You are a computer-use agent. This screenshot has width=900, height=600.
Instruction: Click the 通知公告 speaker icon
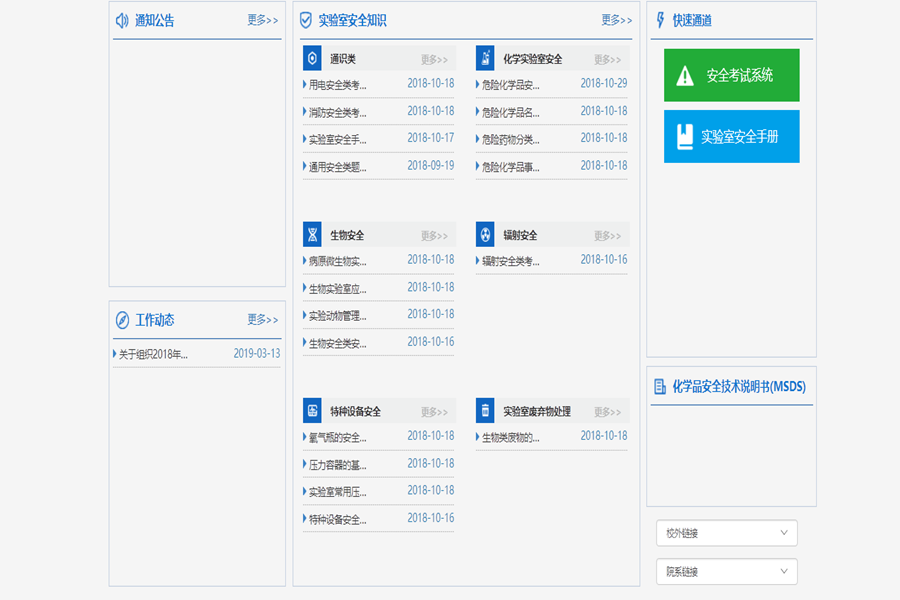point(122,20)
